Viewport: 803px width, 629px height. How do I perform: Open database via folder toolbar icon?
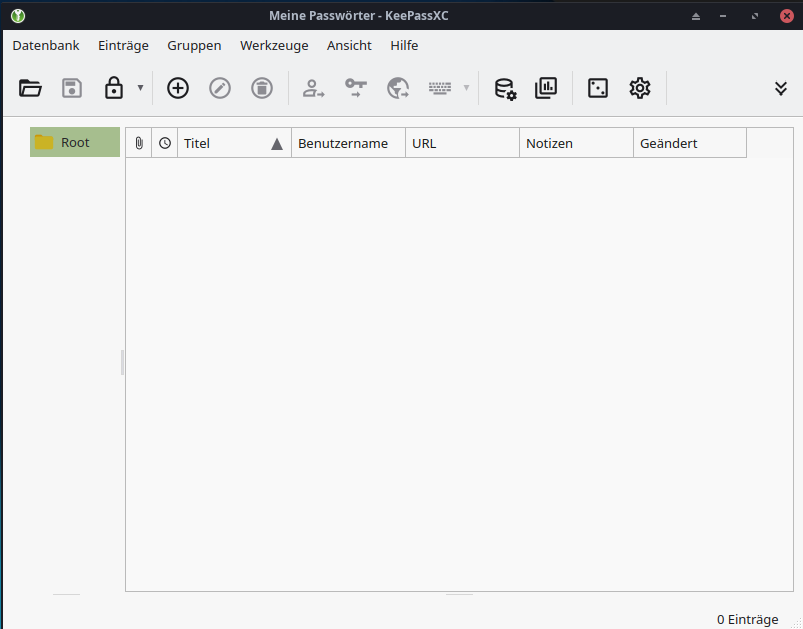pos(31,88)
